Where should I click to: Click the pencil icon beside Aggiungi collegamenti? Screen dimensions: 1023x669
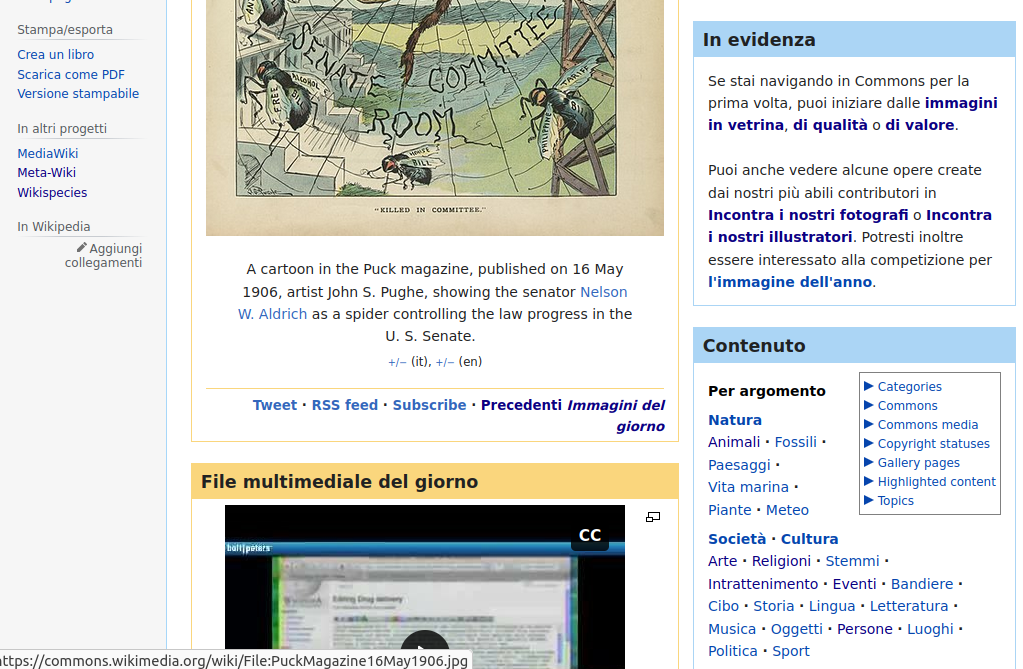coord(82,247)
